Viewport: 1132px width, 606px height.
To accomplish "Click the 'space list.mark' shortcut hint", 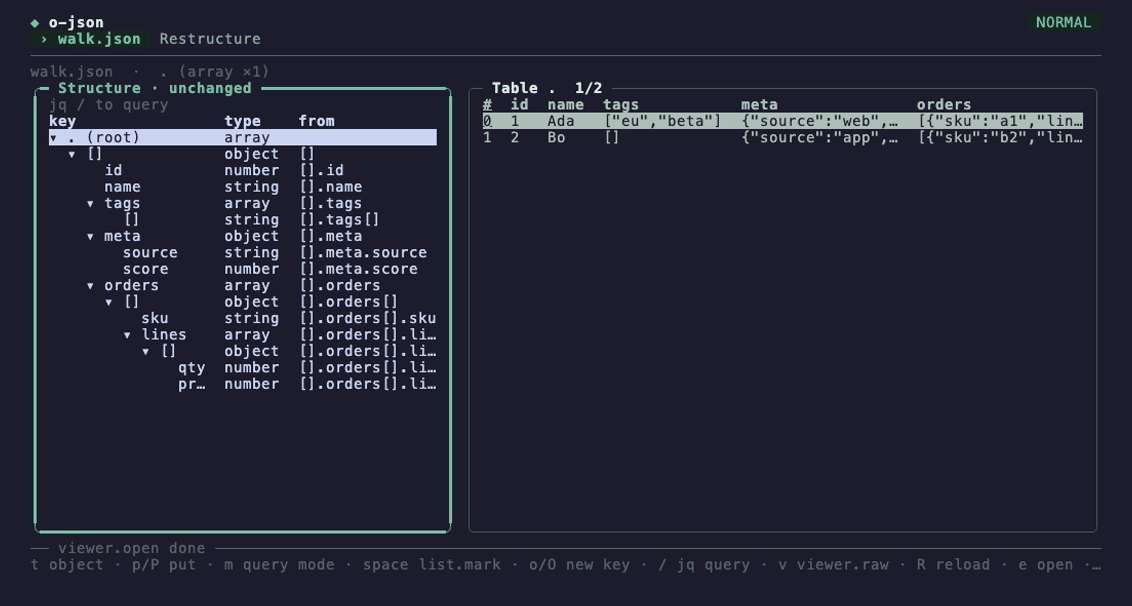I will pos(432,565).
